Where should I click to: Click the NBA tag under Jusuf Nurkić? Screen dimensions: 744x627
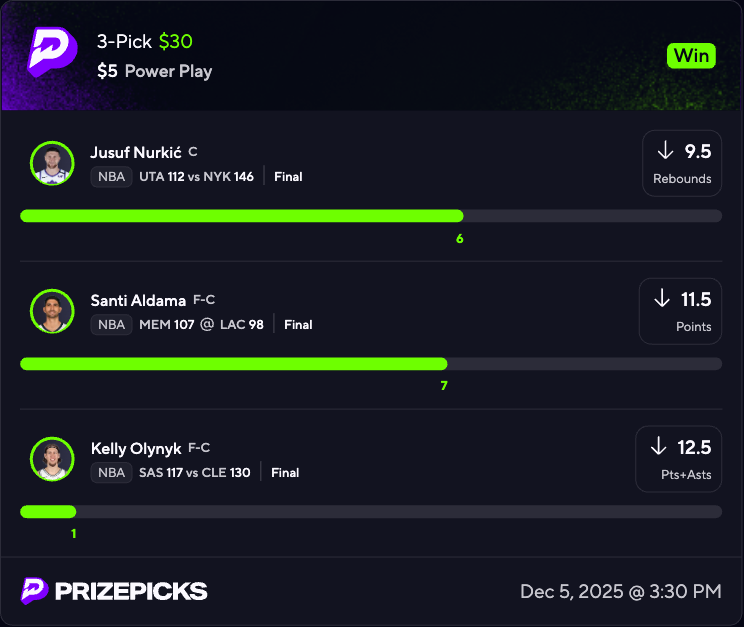[x=111, y=177]
